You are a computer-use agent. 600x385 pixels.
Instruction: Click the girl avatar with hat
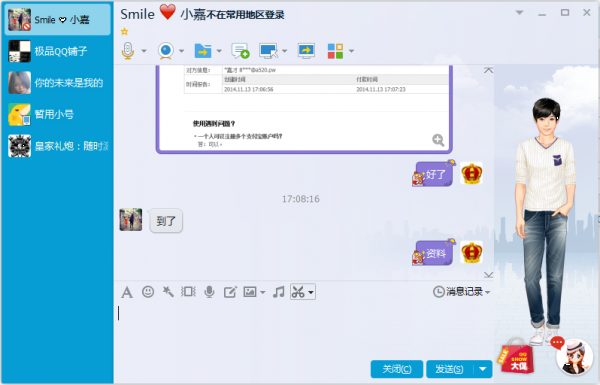574,356
